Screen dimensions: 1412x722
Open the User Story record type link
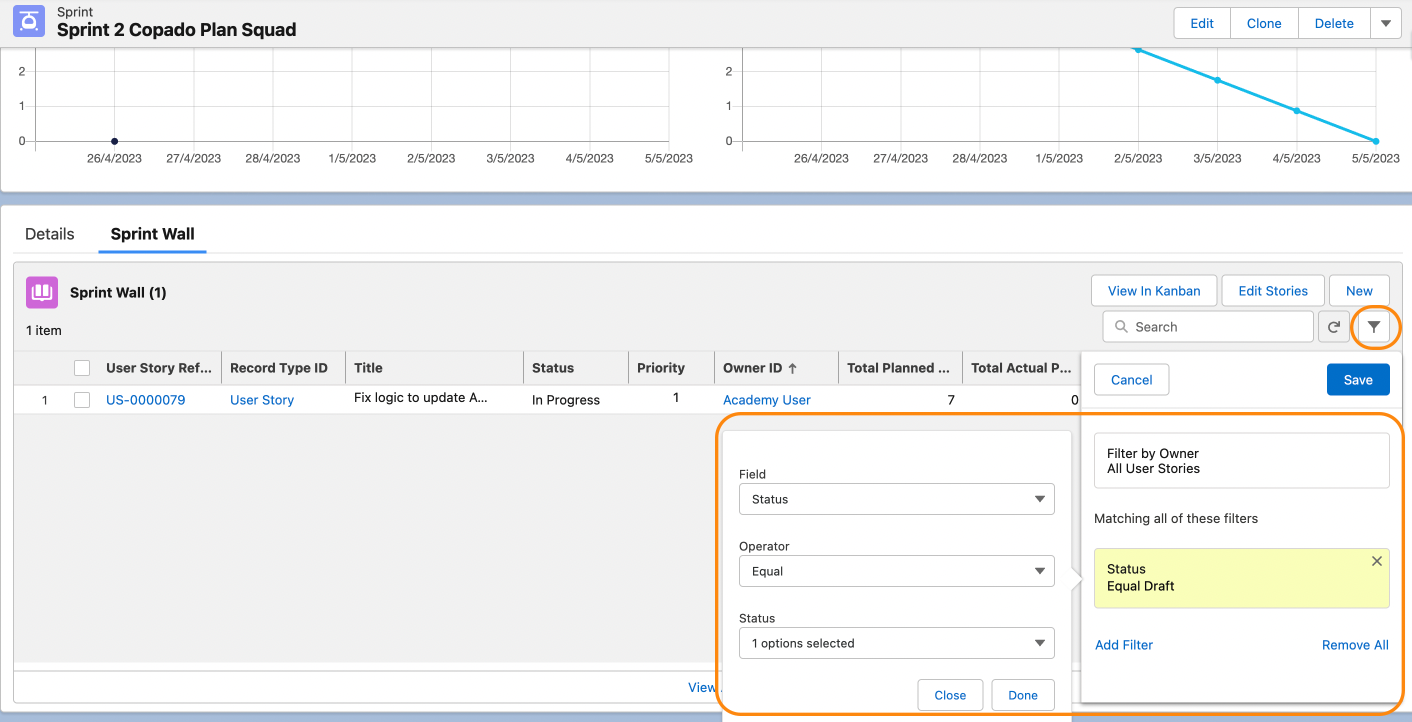pyautogui.click(x=262, y=400)
